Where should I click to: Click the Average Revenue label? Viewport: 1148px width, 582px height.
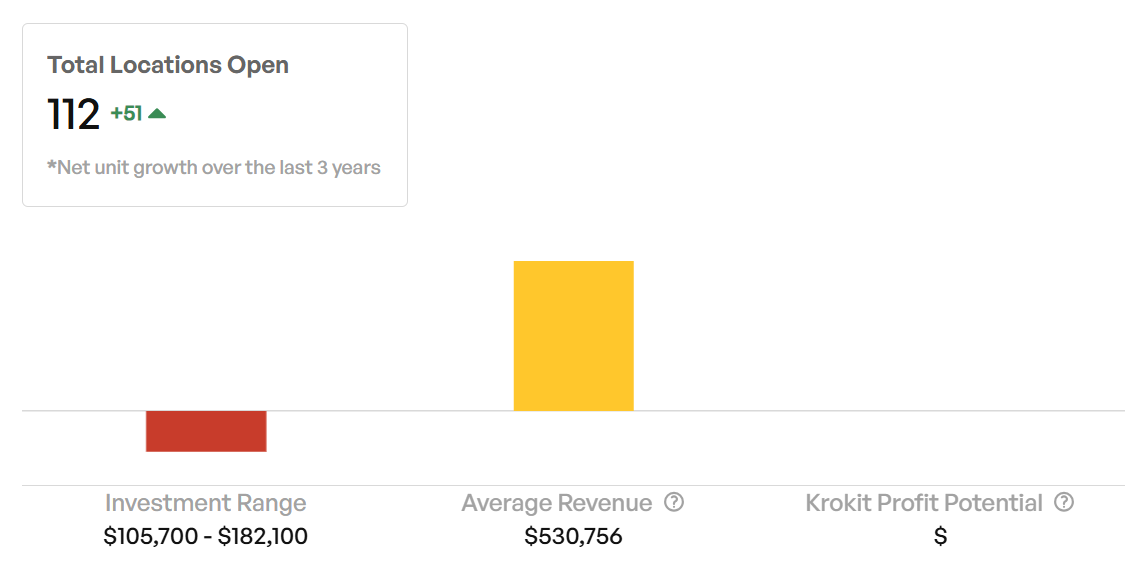tap(556, 503)
